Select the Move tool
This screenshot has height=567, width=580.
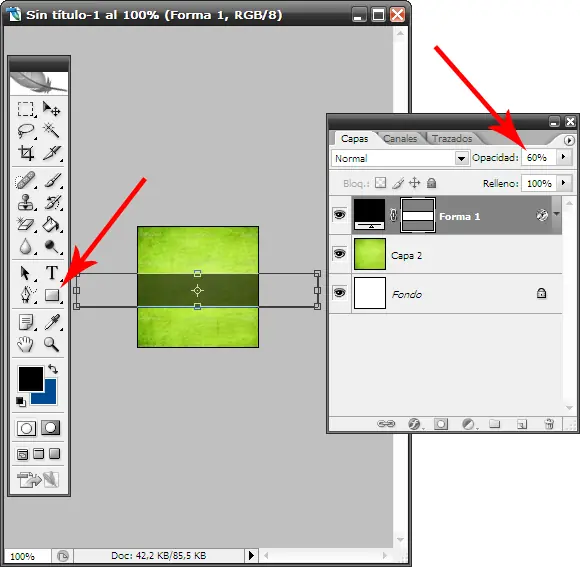(x=51, y=109)
